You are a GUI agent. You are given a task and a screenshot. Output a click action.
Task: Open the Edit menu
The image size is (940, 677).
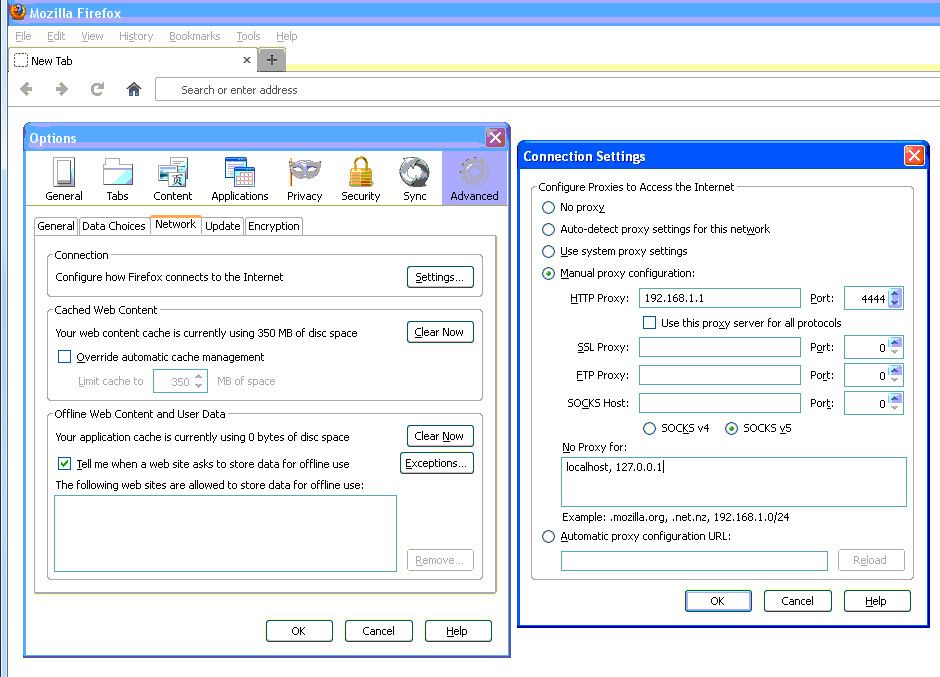[56, 36]
